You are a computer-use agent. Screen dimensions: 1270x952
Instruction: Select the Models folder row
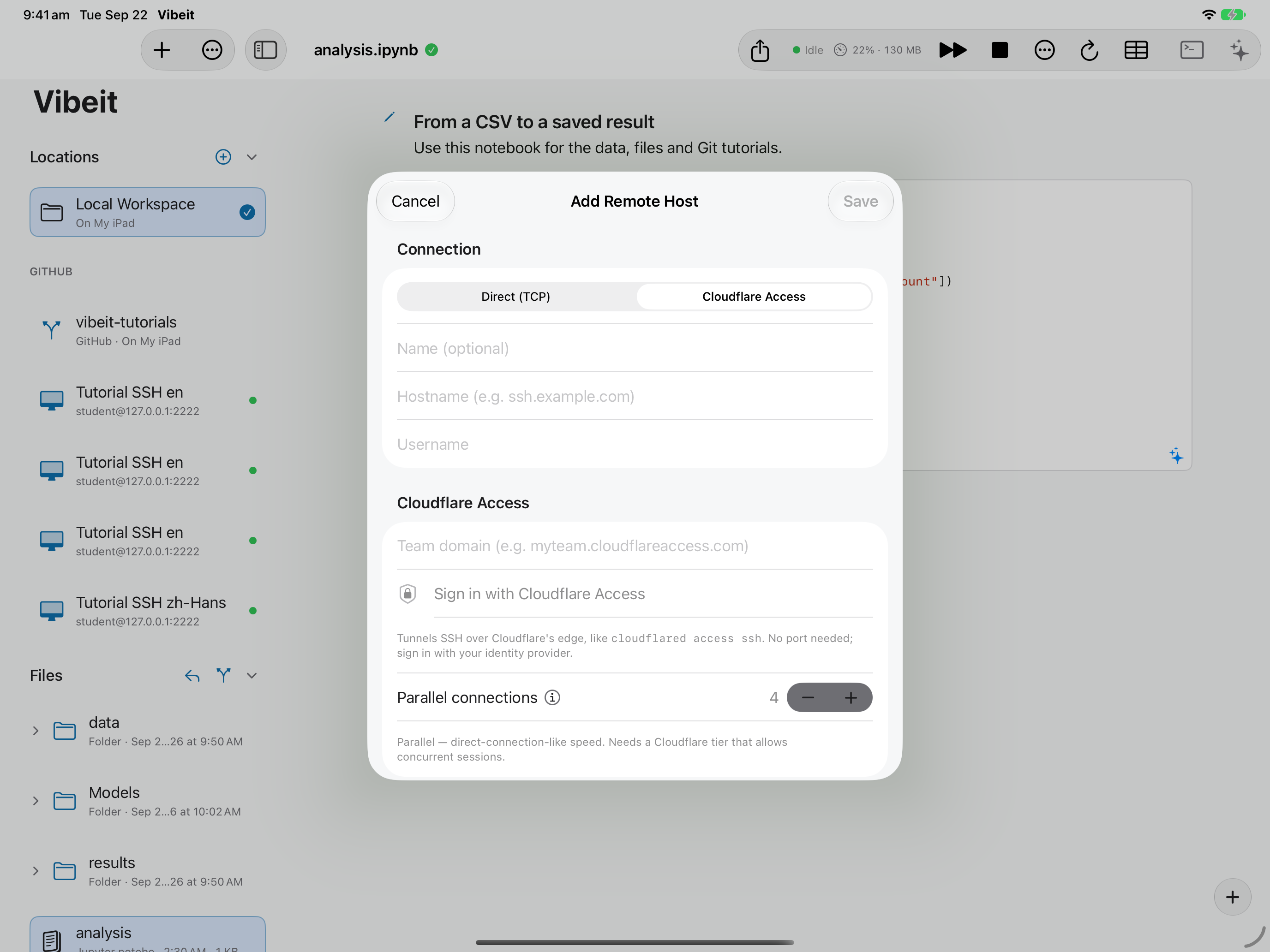pos(148,801)
